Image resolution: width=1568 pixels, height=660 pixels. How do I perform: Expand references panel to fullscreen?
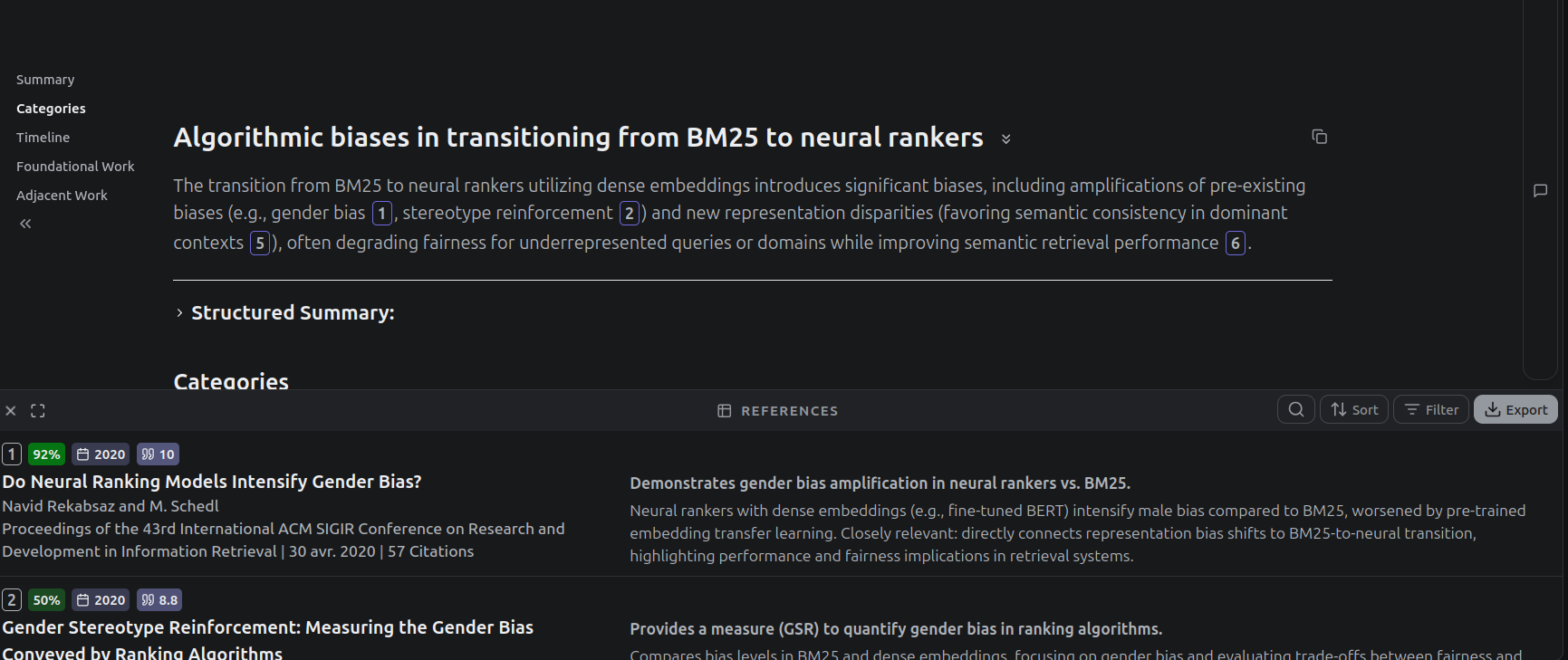pos(38,411)
